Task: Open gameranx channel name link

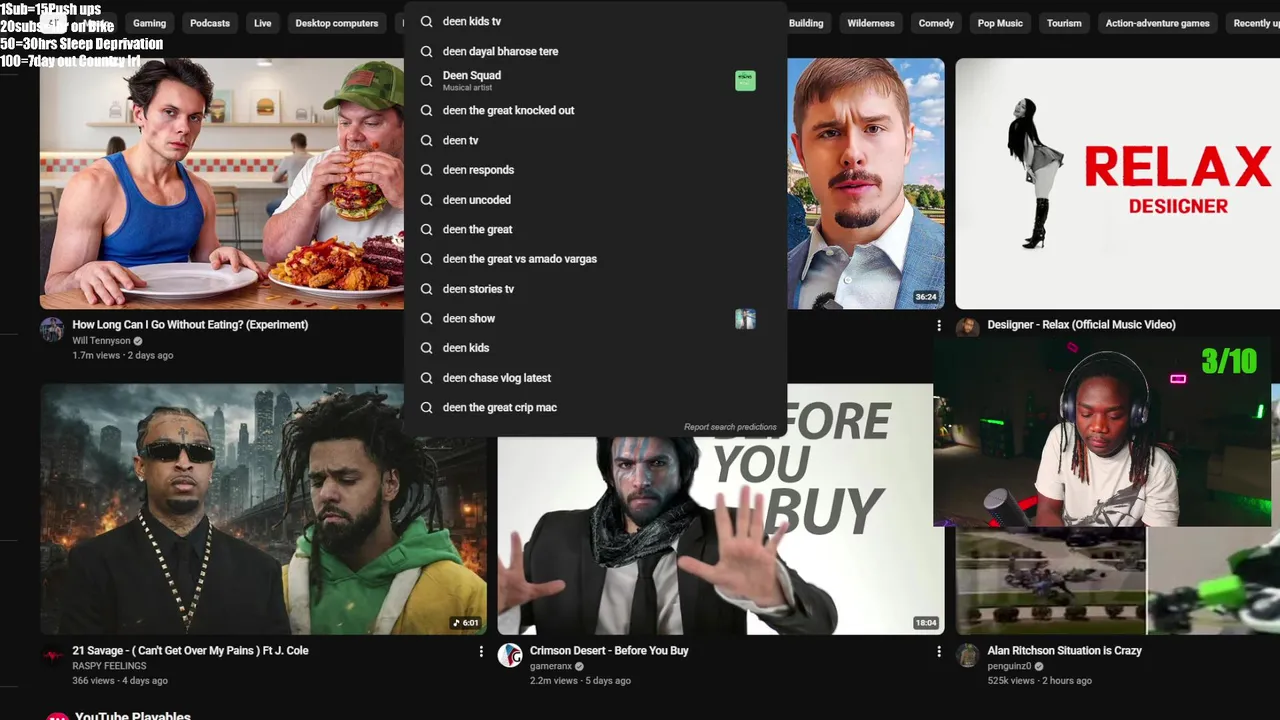Action: coord(551,666)
